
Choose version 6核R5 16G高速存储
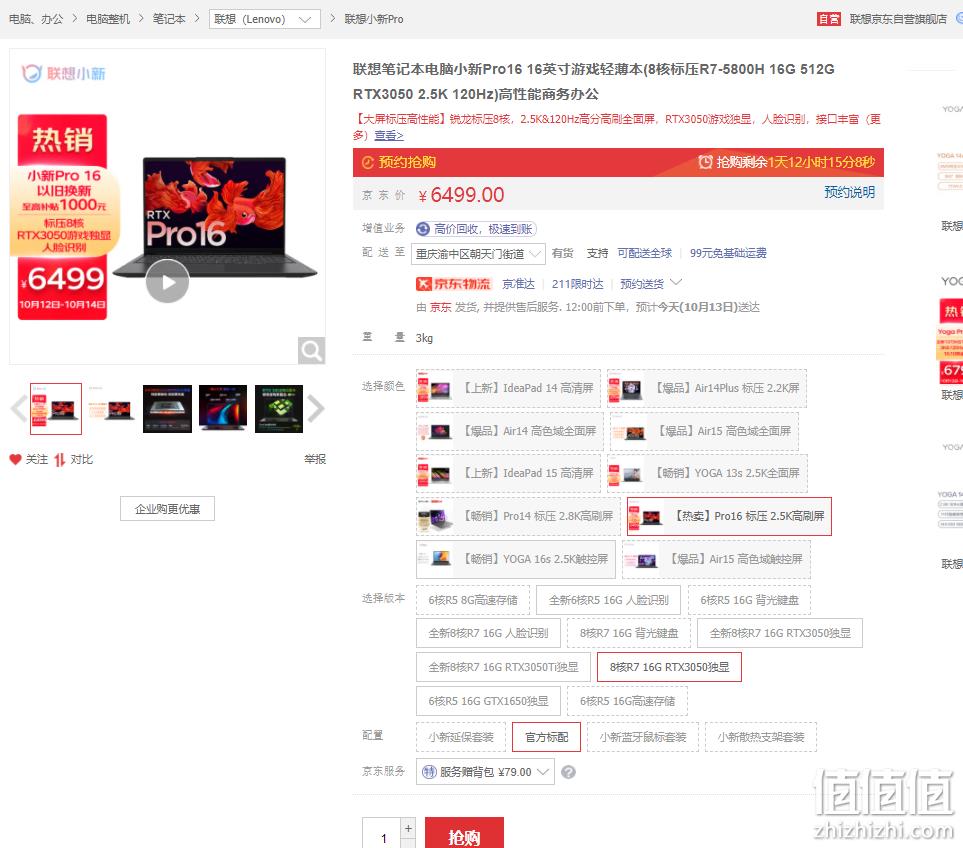pos(627,701)
